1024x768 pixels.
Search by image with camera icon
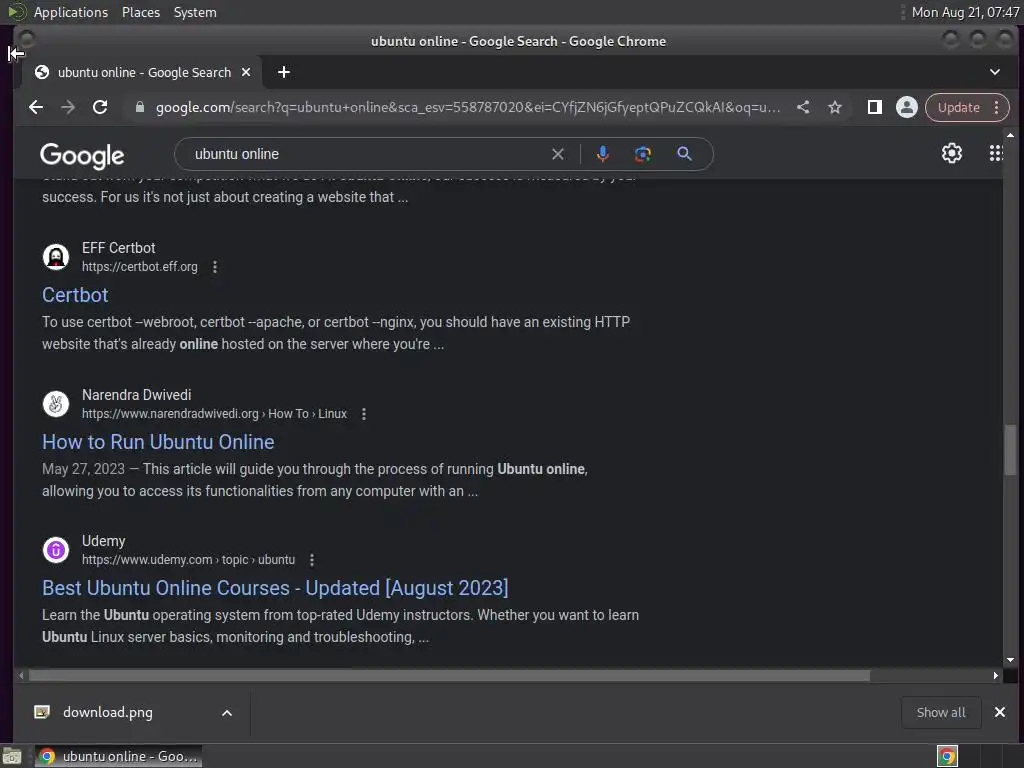(643, 154)
